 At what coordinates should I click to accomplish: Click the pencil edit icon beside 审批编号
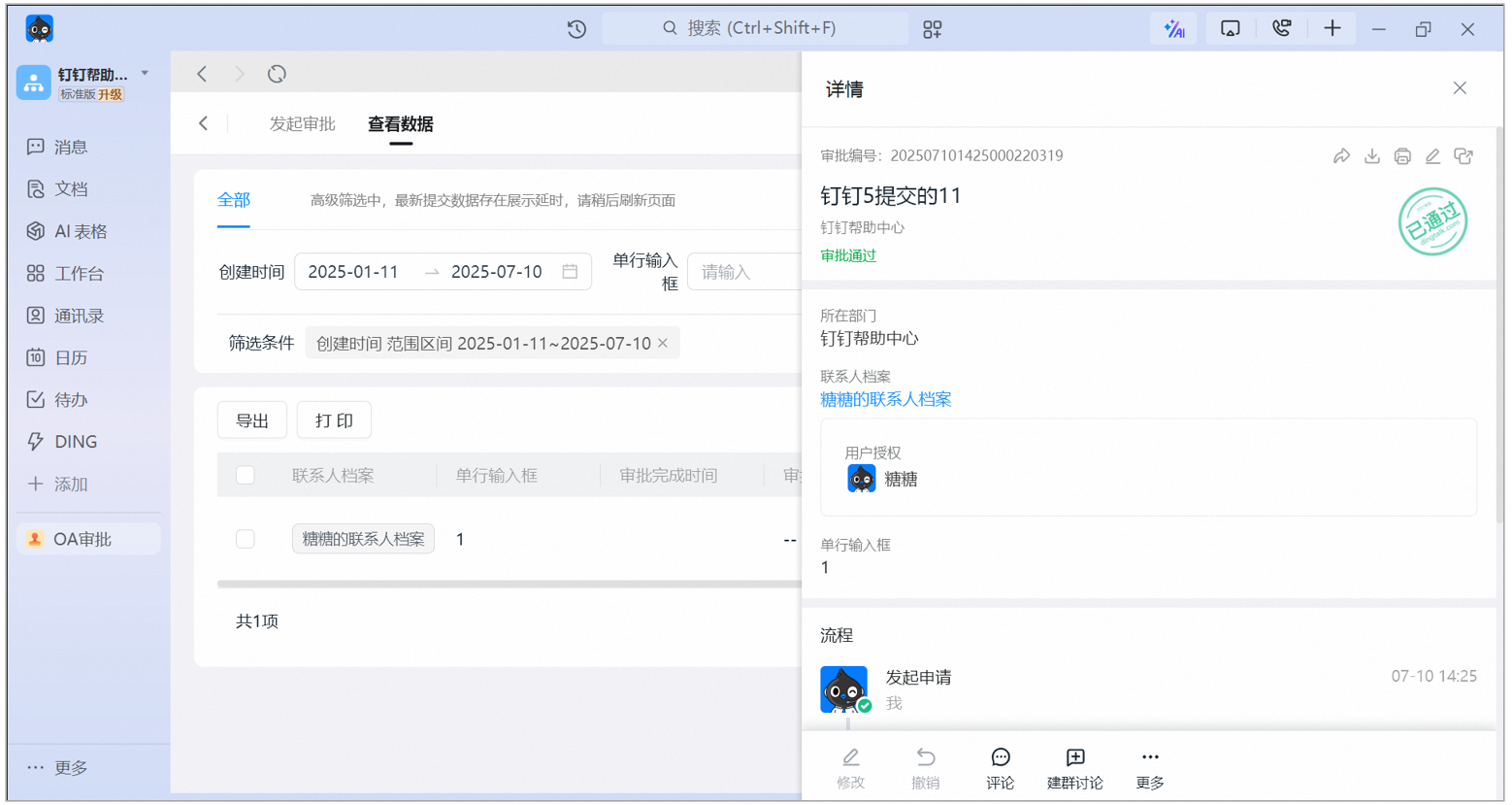point(1432,155)
